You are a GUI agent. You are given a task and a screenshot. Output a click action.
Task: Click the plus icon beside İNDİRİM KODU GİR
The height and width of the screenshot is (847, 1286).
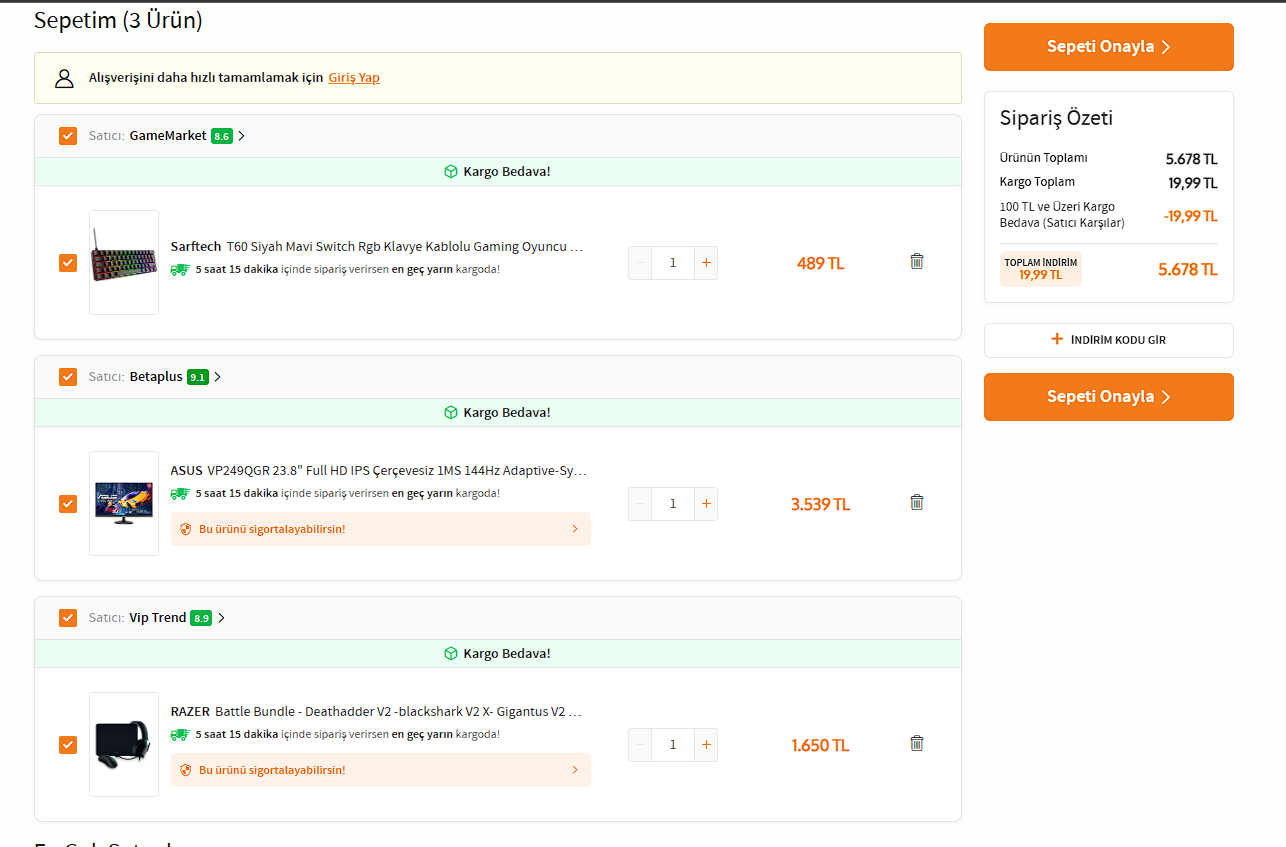(x=1057, y=340)
